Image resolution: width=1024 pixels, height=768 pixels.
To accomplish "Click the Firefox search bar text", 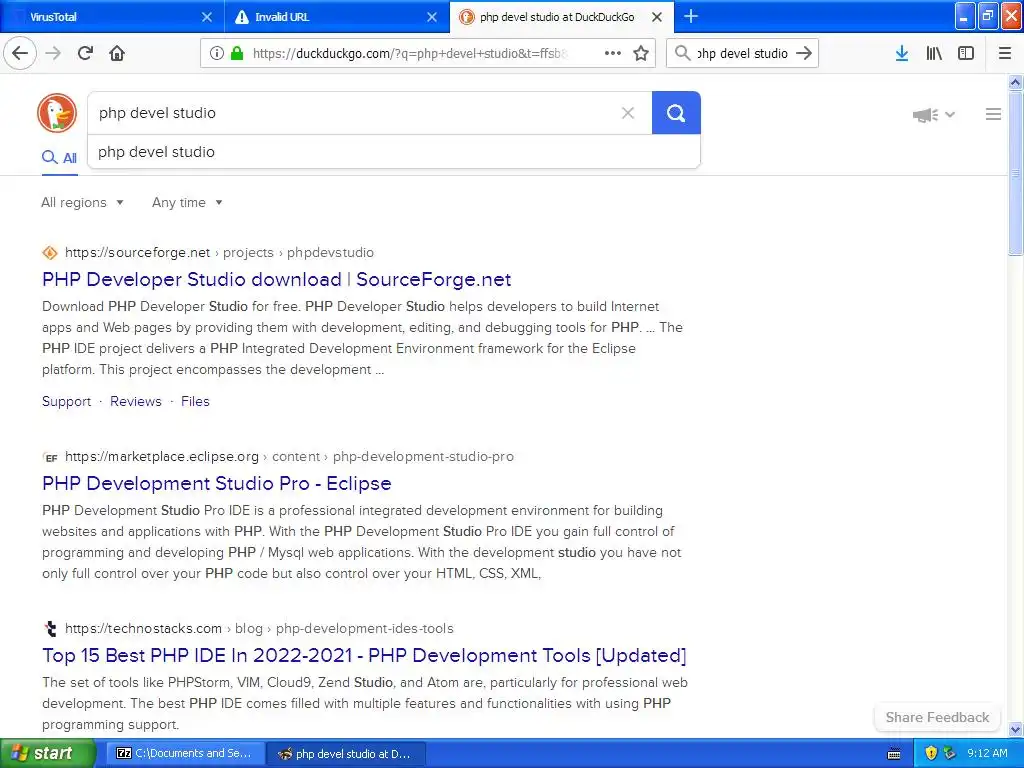I will pos(743,54).
